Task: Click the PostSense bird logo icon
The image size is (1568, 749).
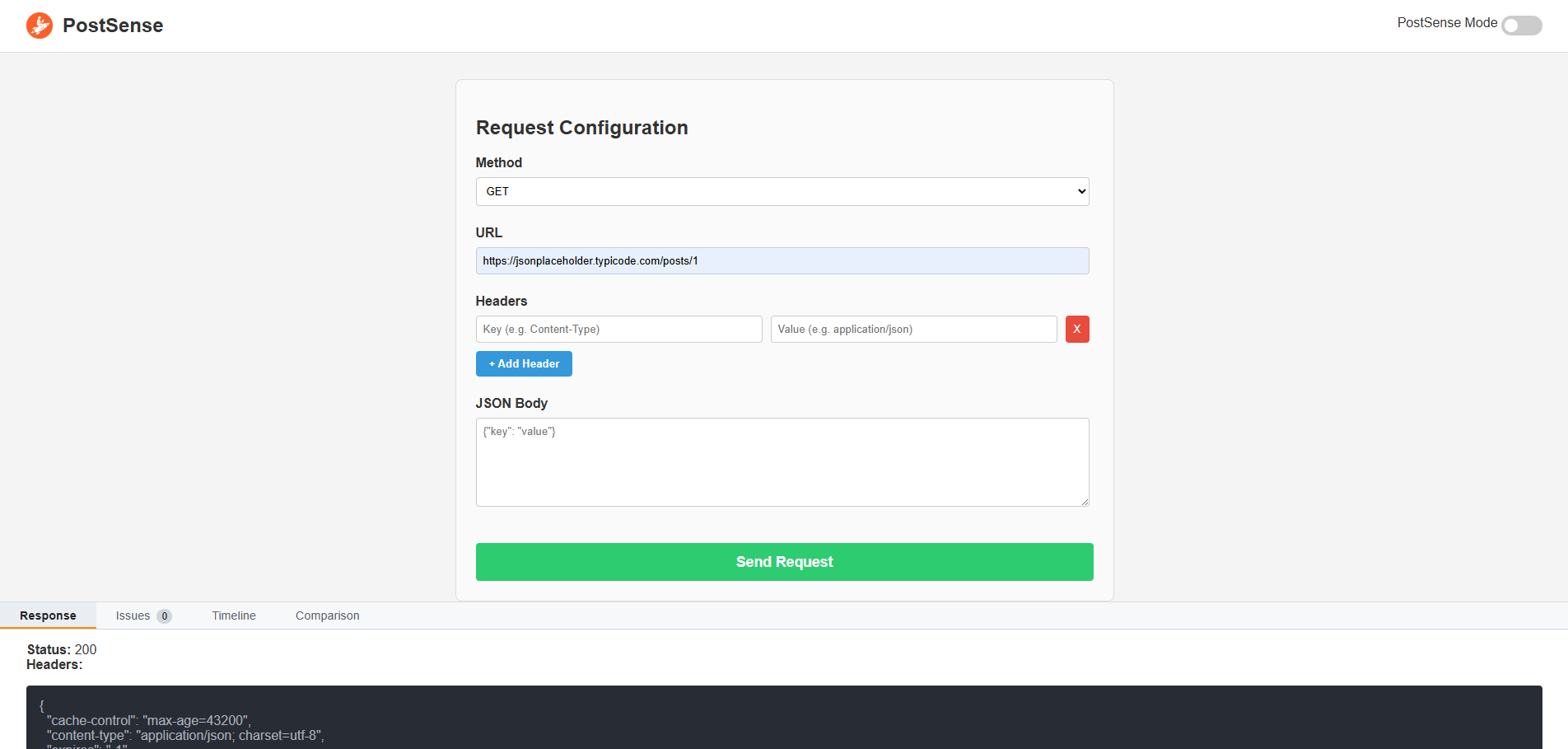Action: click(40, 26)
